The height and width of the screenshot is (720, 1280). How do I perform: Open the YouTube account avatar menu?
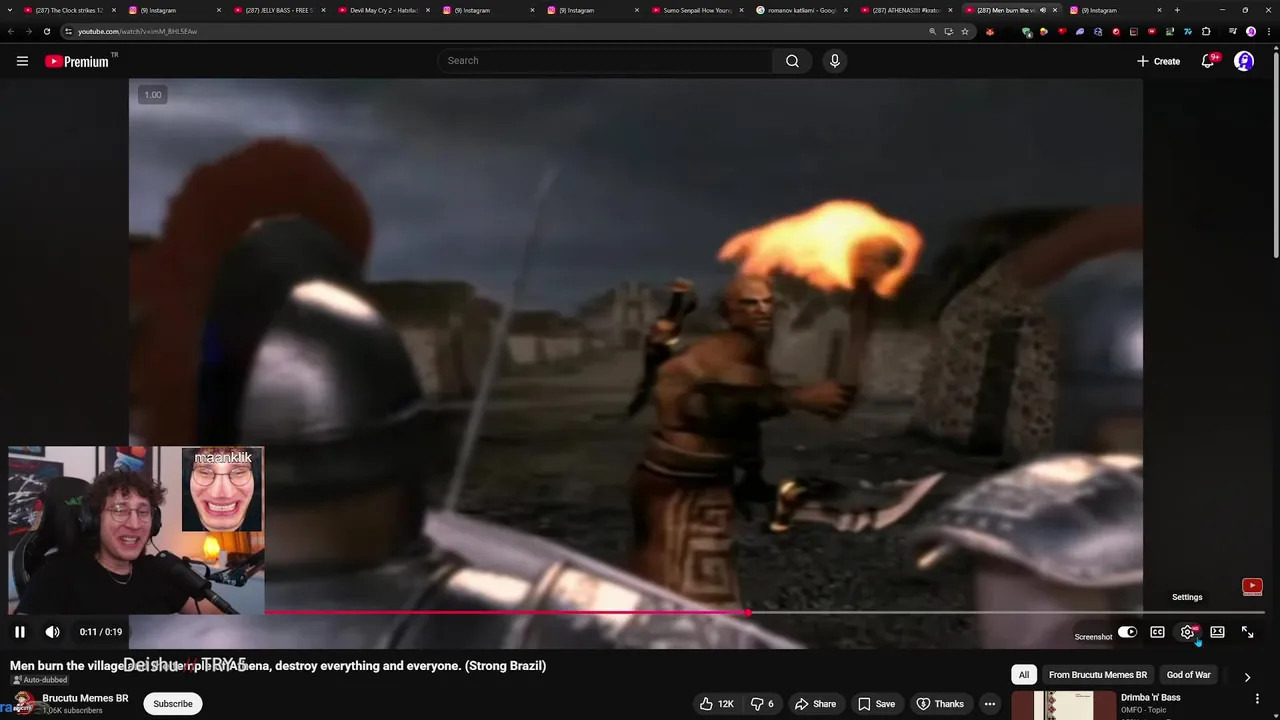click(x=1244, y=61)
